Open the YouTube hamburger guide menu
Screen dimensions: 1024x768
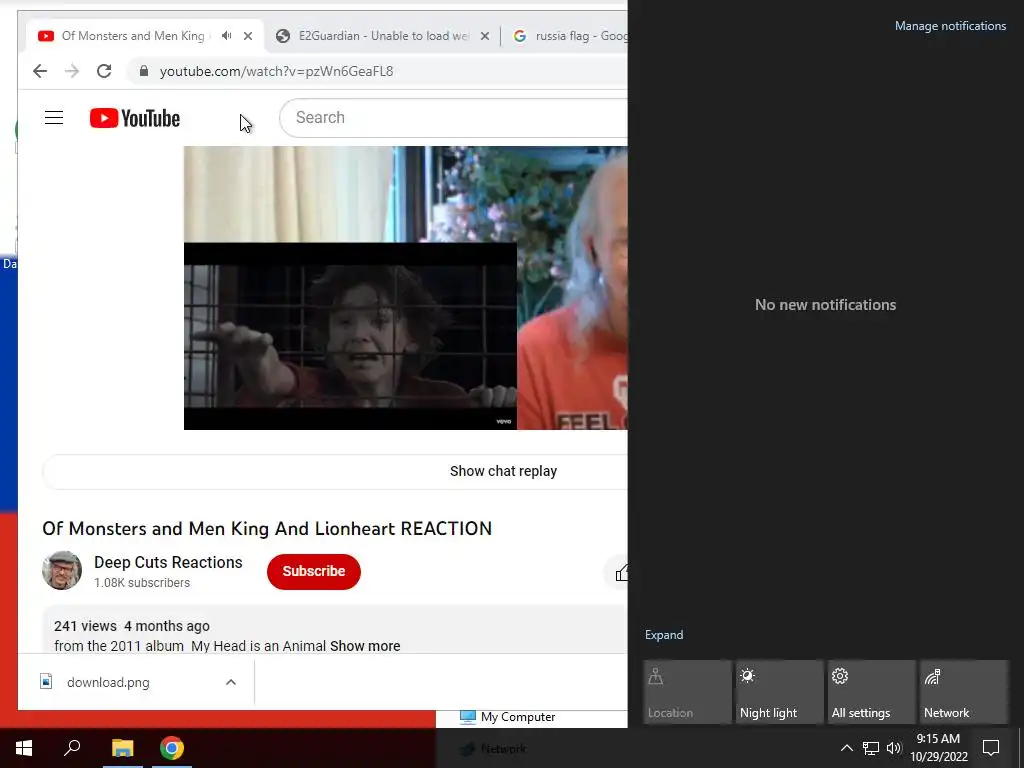[54, 118]
